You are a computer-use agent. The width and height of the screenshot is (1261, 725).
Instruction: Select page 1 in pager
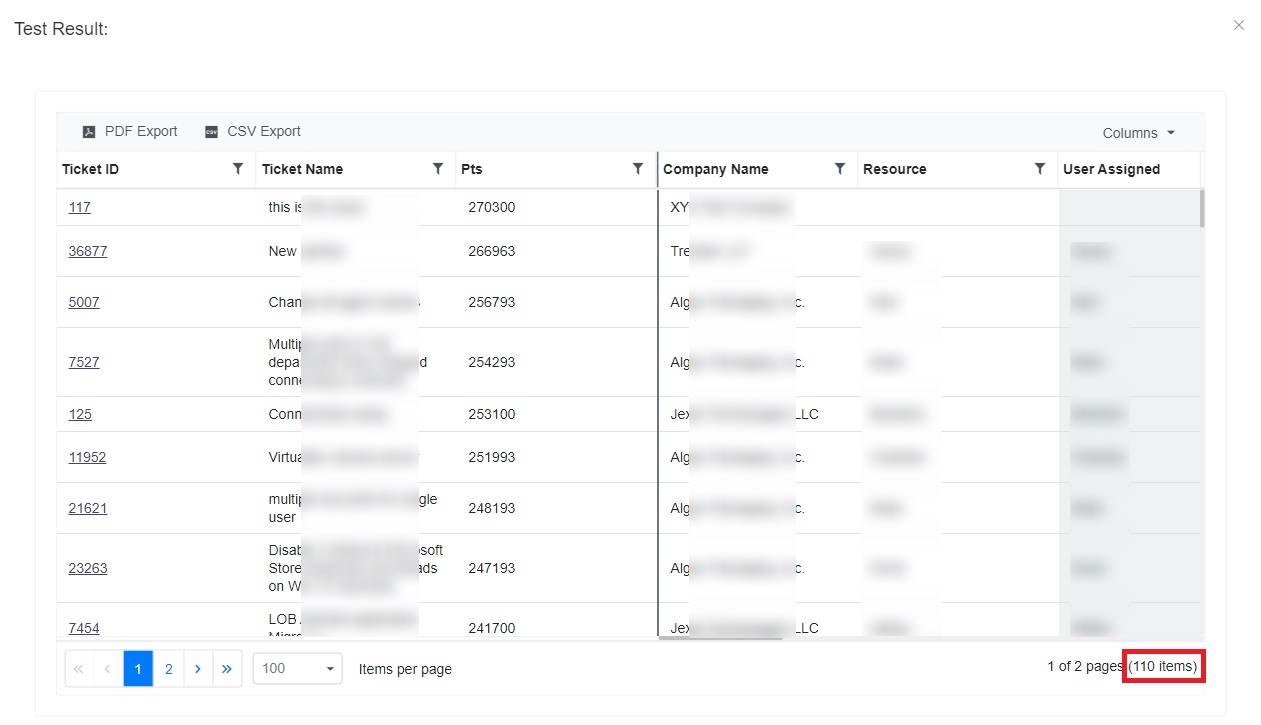tap(138, 669)
